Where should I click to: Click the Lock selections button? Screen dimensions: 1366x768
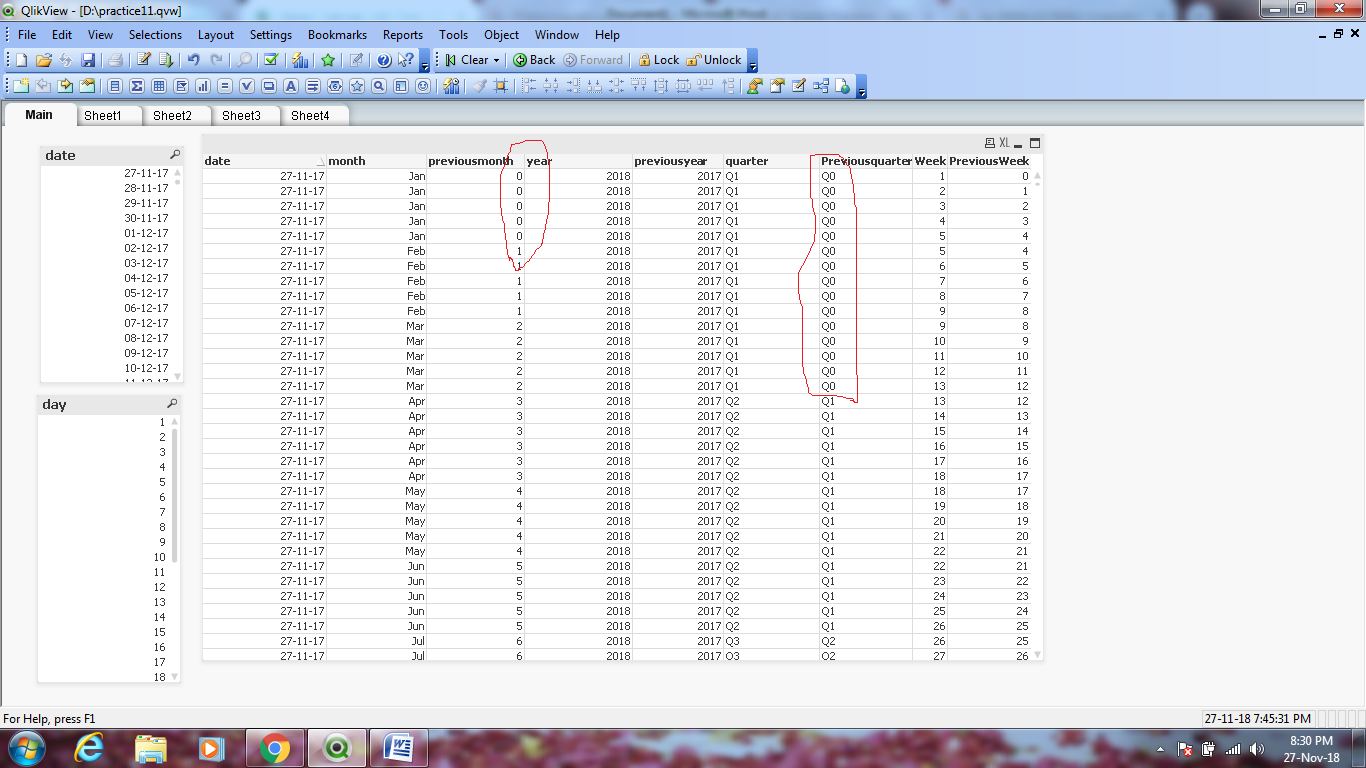click(658, 60)
